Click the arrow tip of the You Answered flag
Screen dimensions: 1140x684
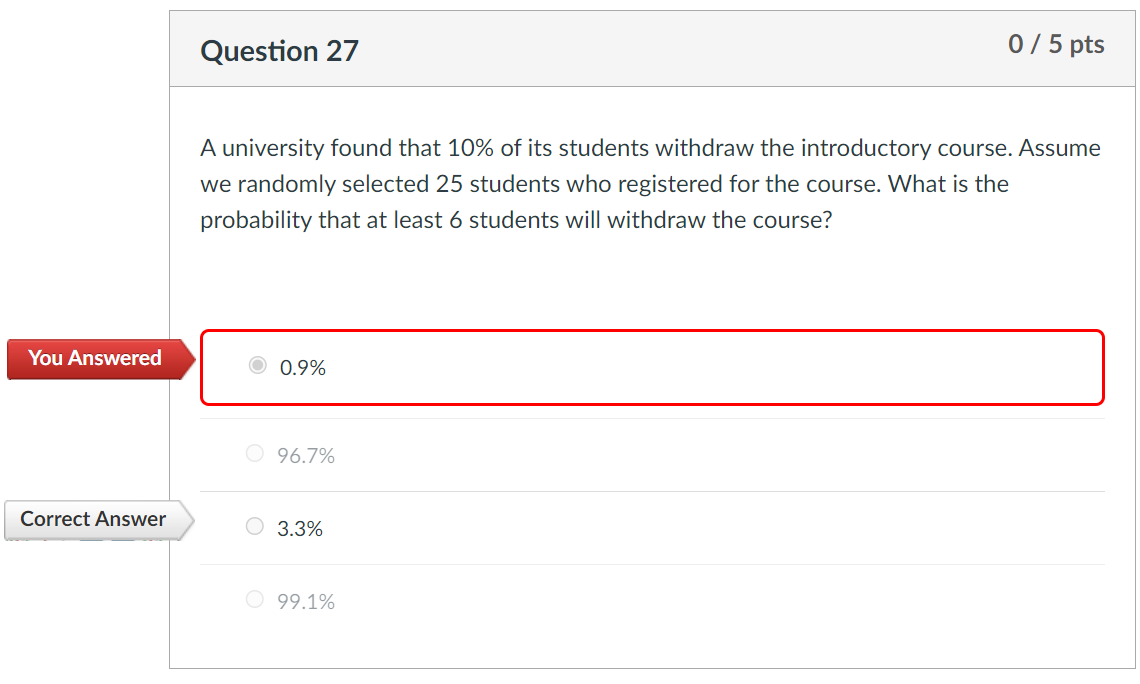pos(190,358)
